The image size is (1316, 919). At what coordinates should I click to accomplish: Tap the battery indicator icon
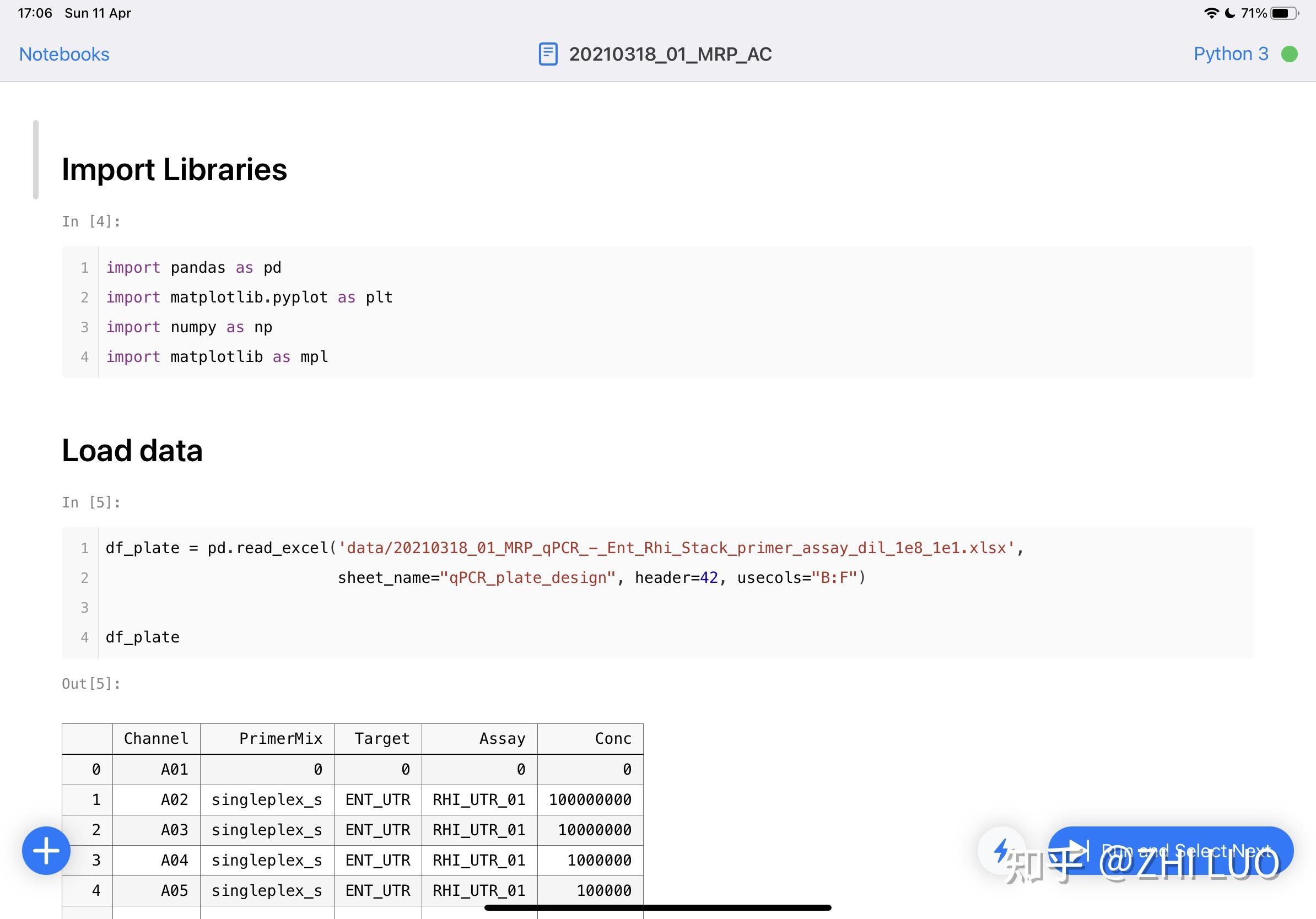[x=1284, y=13]
